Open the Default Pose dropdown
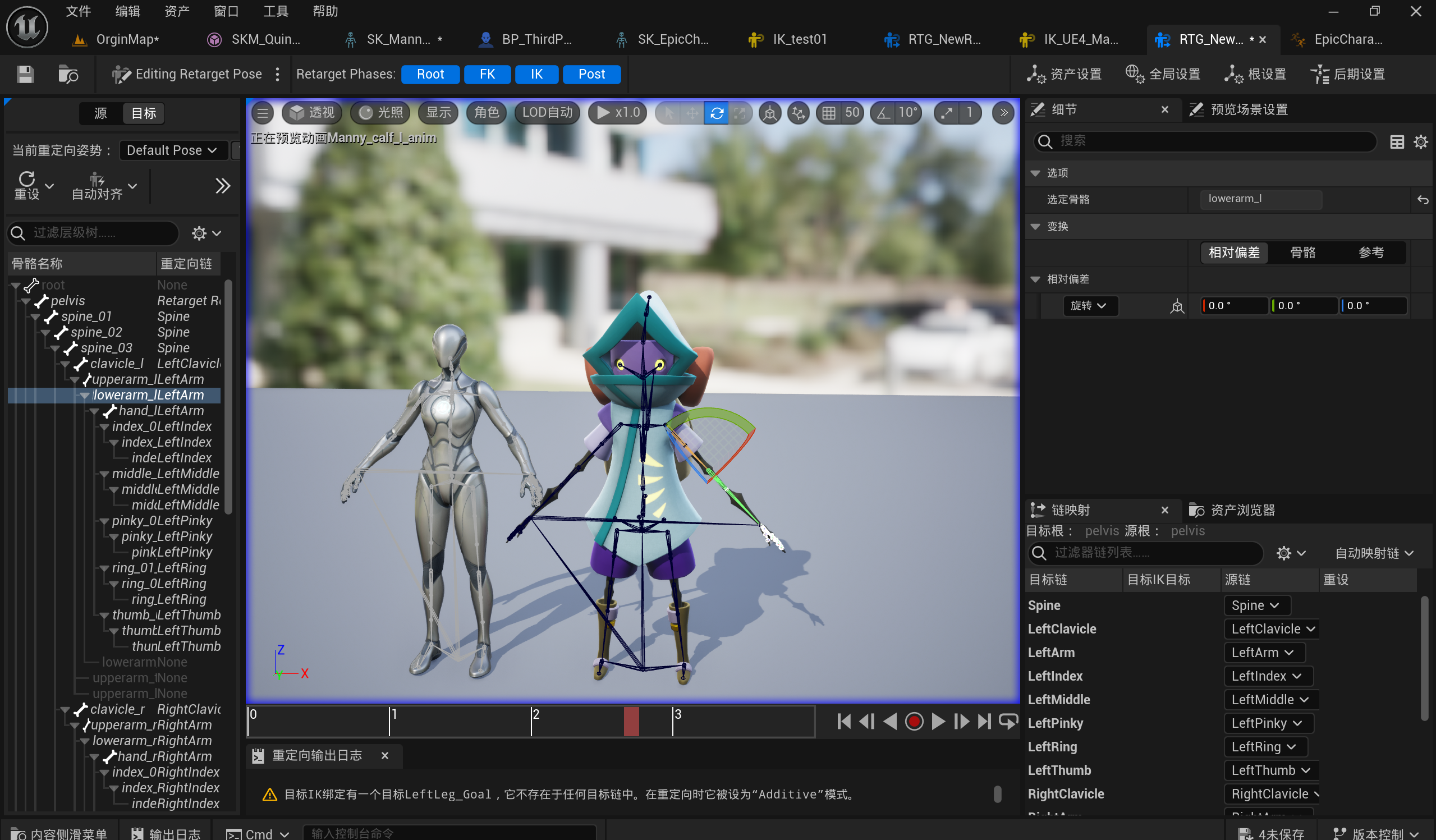The width and height of the screenshot is (1436, 840). [x=172, y=150]
